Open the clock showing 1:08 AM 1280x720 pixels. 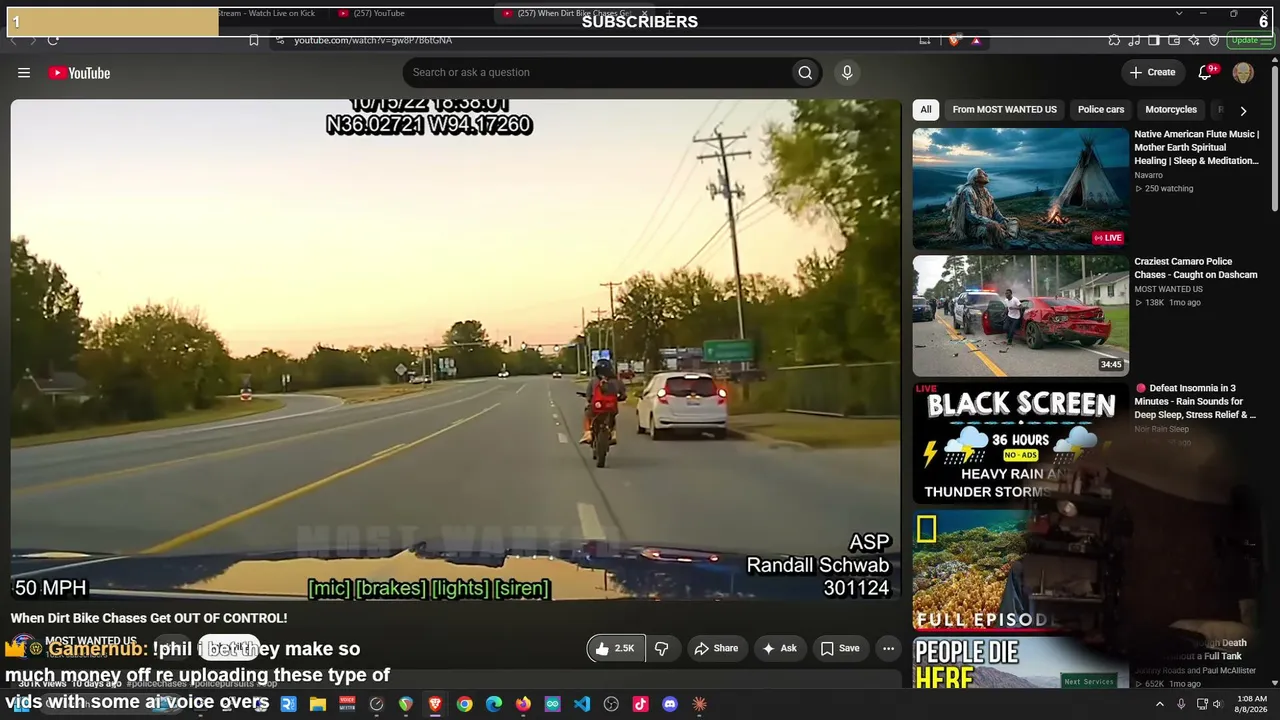pos(1251,704)
